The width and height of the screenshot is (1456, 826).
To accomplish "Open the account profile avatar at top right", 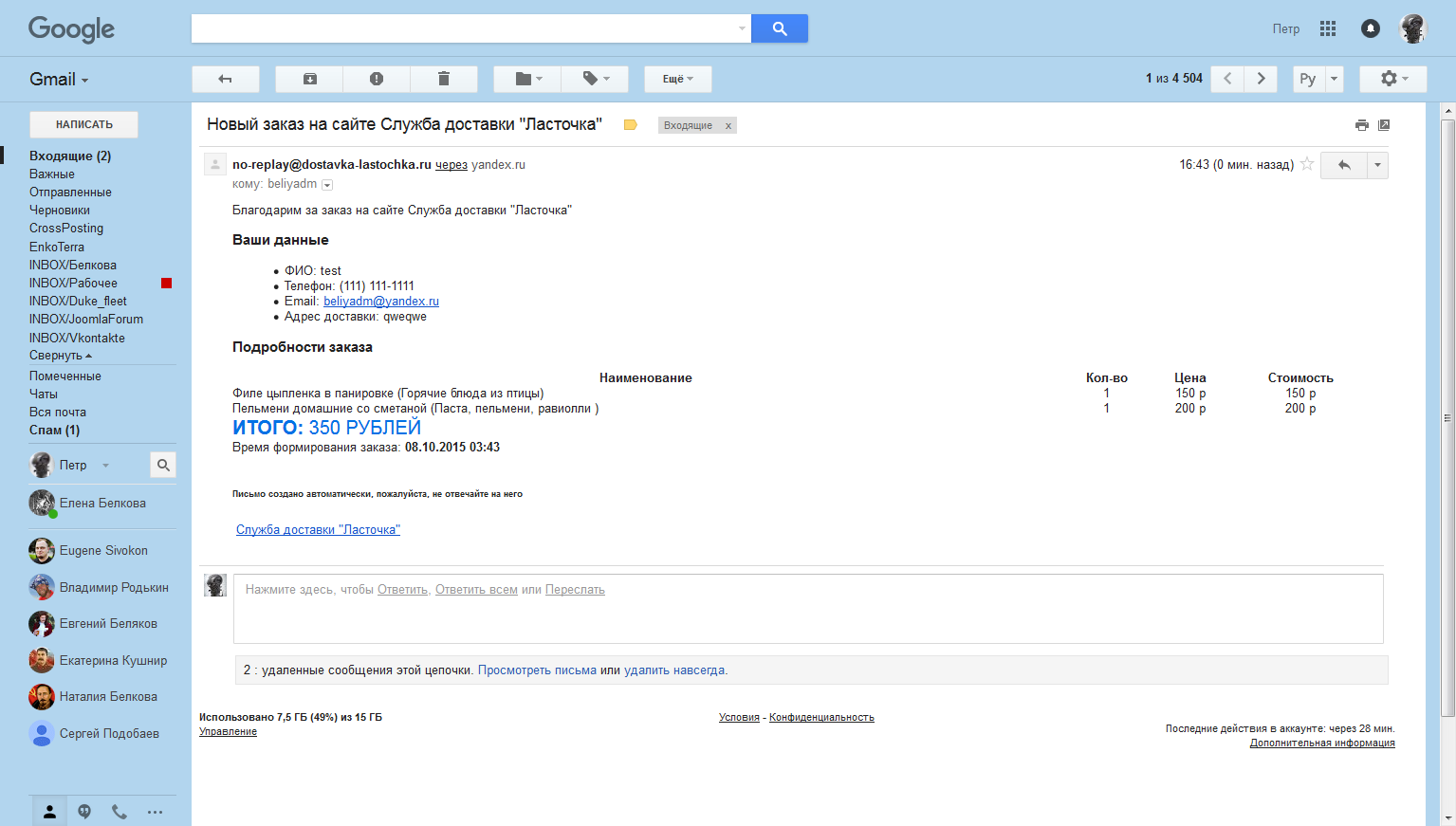I will point(1412,28).
